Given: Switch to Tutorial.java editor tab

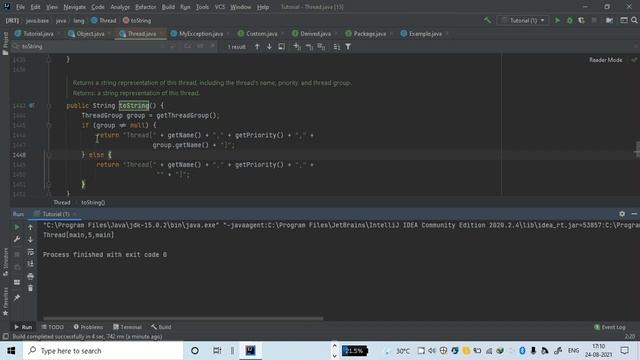Looking at the screenshot, I should [38, 34].
